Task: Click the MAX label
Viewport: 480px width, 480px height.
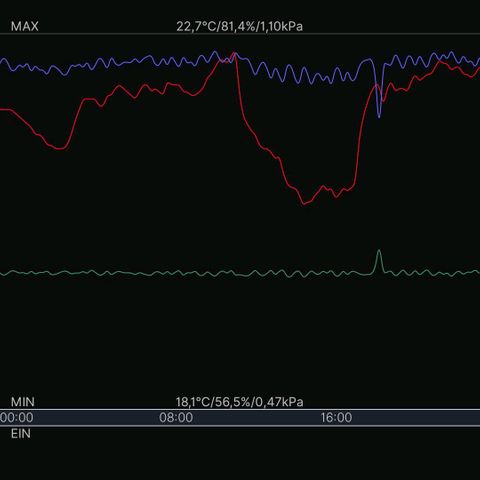Action: click(25, 26)
